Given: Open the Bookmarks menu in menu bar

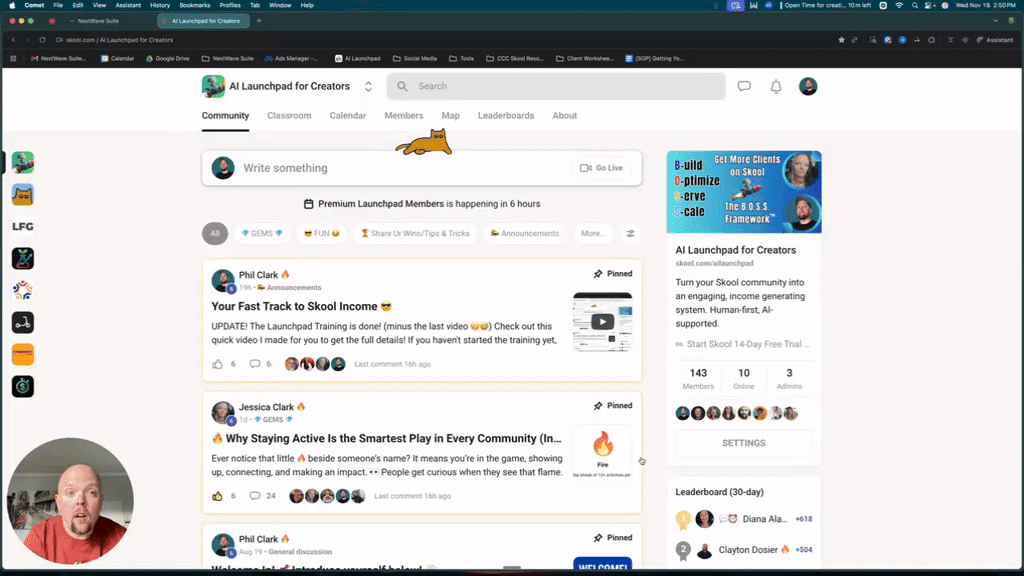Looking at the screenshot, I should click(195, 5).
